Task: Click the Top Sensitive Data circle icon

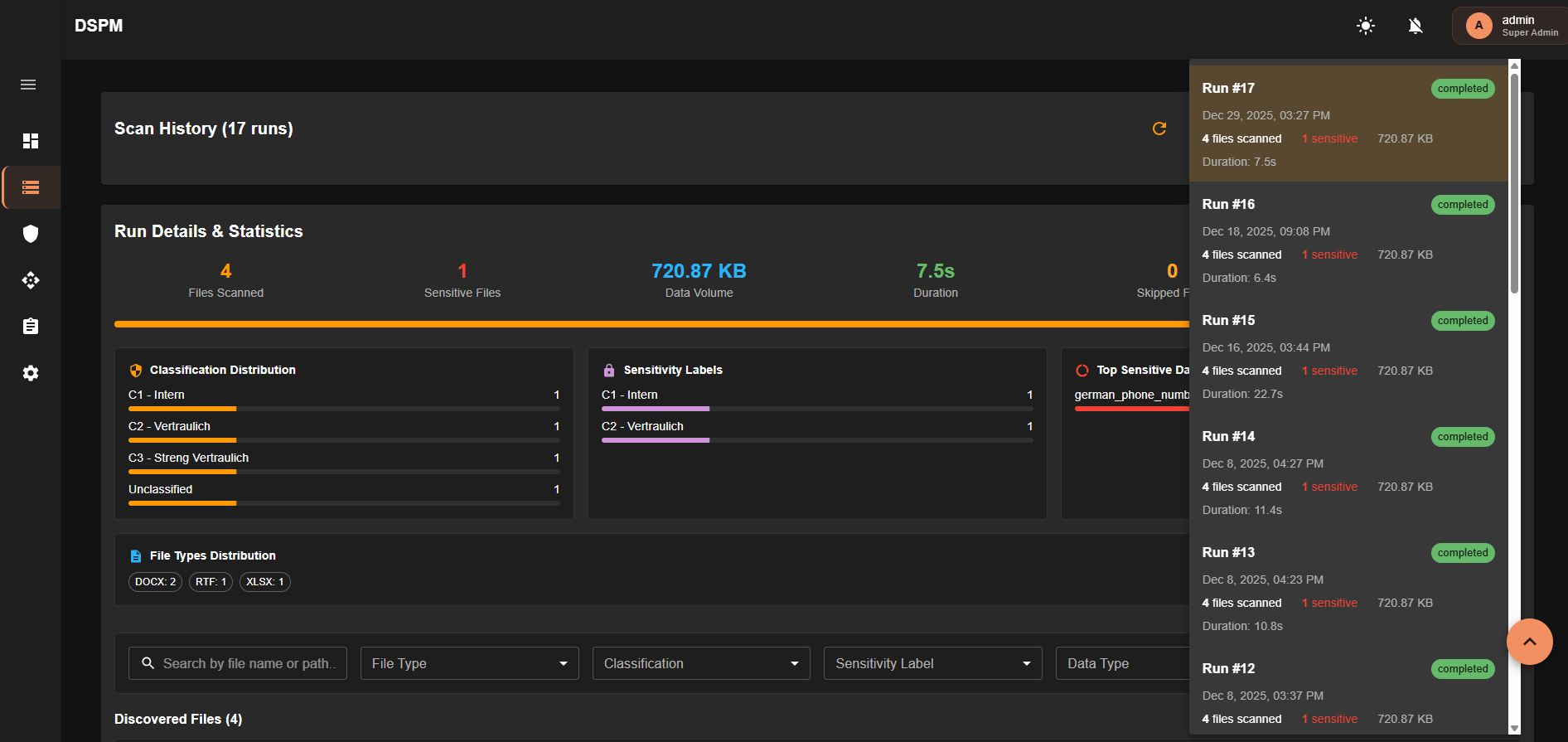Action: coord(1082,371)
